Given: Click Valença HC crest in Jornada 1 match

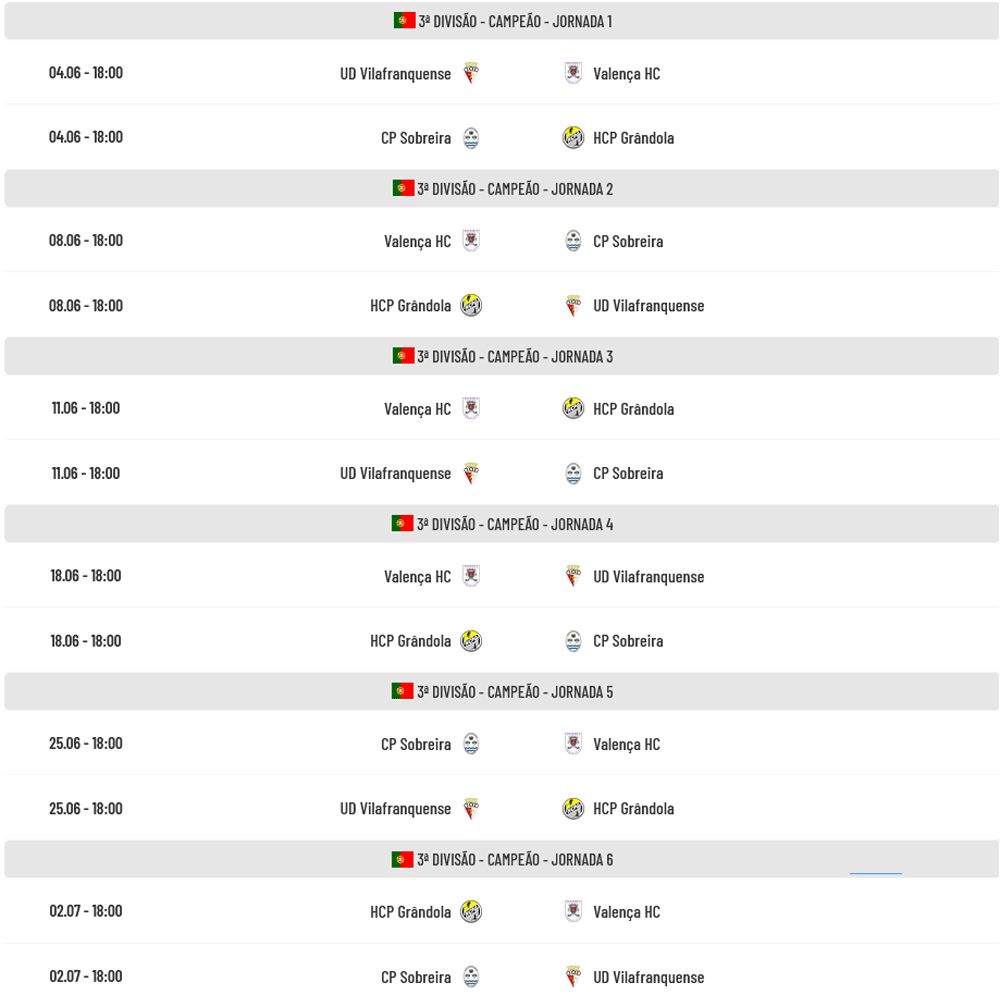Looking at the screenshot, I should [x=573, y=73].
